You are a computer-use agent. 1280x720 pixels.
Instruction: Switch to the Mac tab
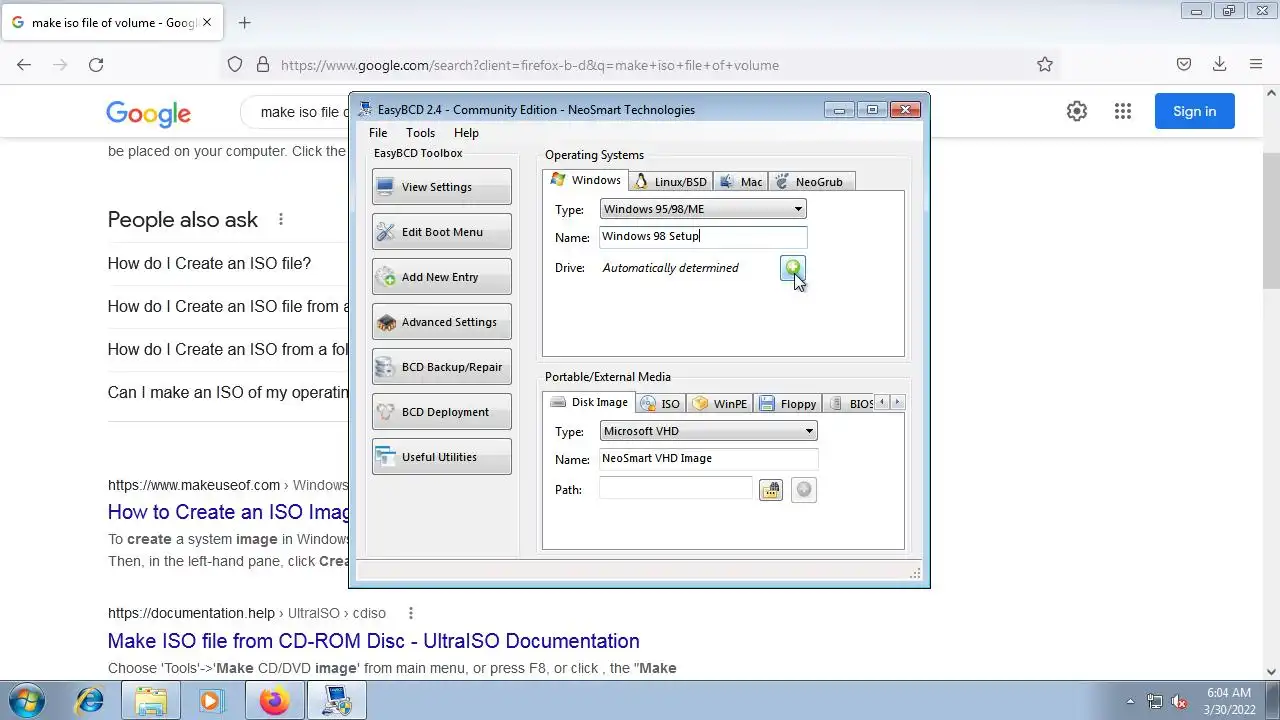click(x=741, y=182)
